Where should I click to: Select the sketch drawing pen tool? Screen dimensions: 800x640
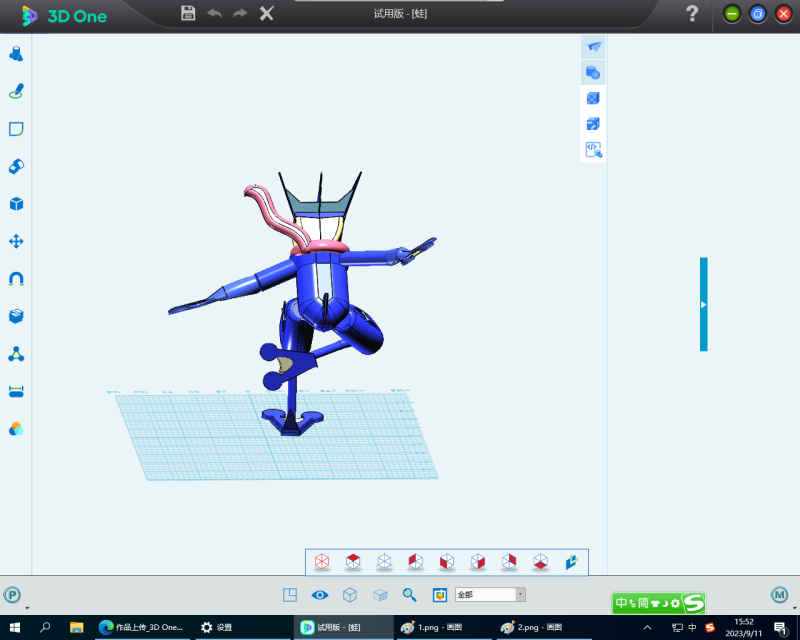tap(16, 91)
